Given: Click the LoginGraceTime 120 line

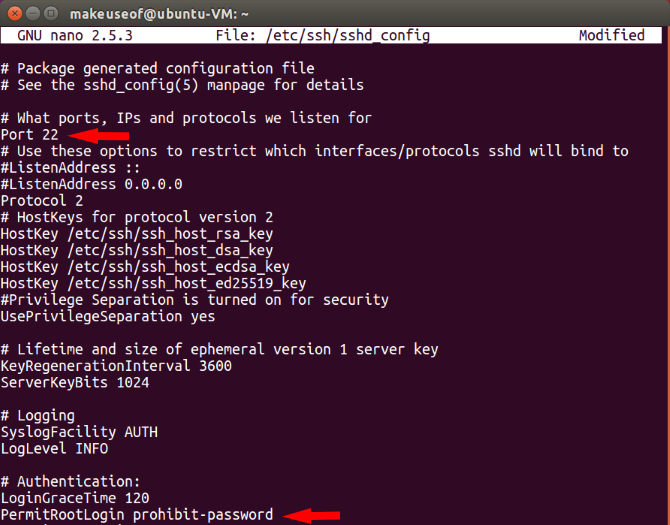Looking at the screenshot, I should [75, 498].
